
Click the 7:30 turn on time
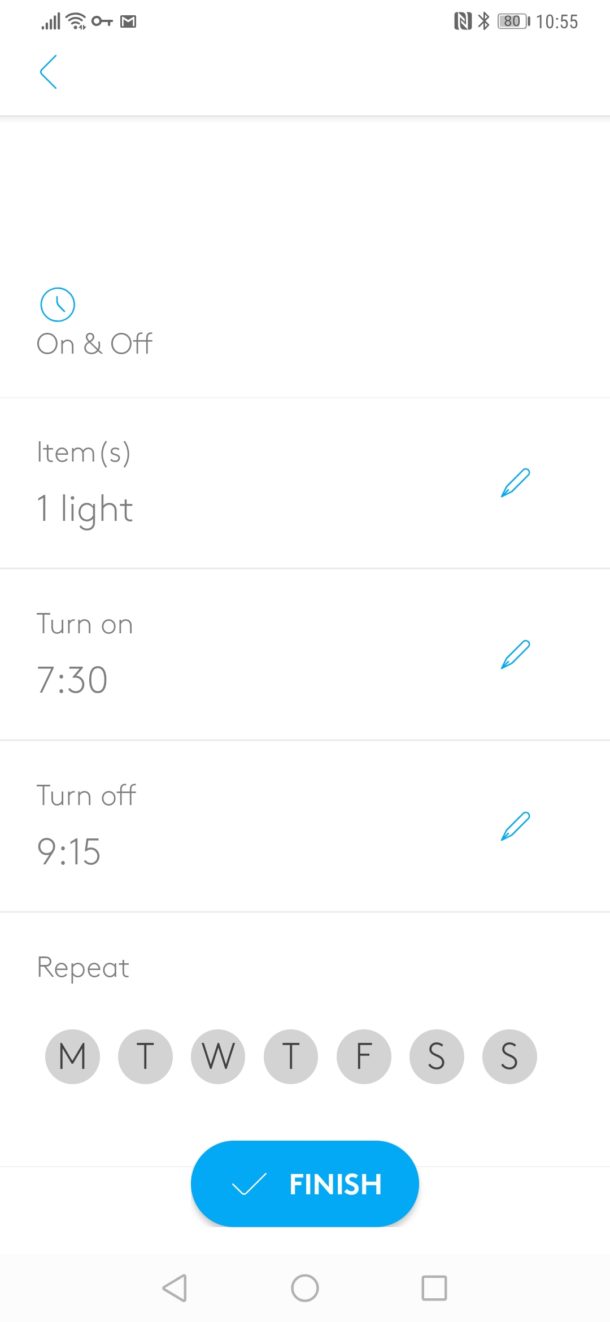71,680
